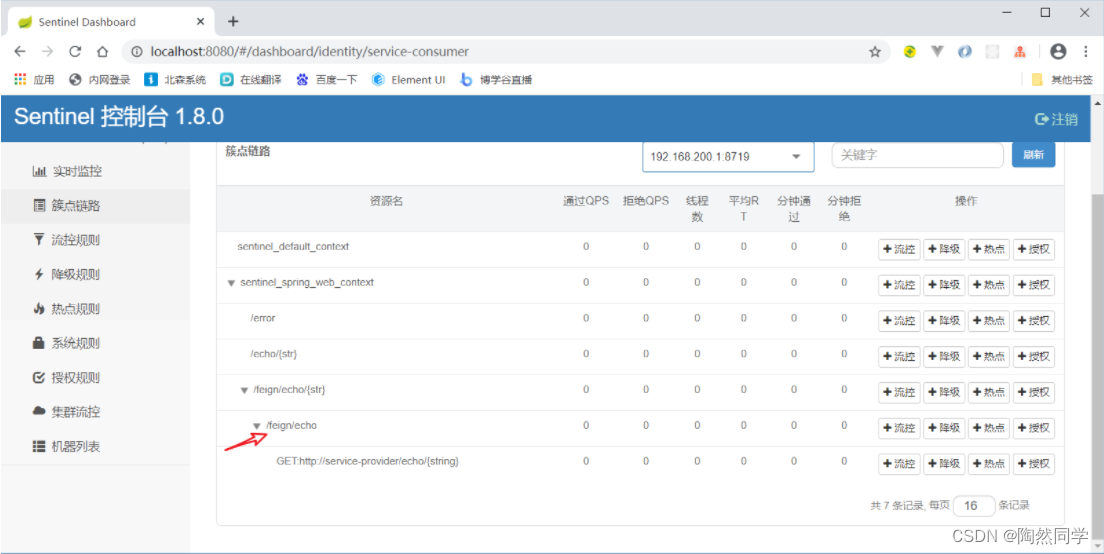The image size is (1104, 554).
Task: Add 授权 rule for /feign/echo row
Action: pyautogui.click(x=1034, y=428)
